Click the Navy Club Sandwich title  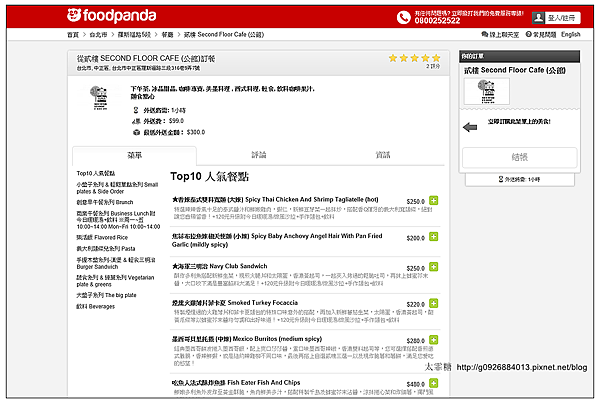pyautogui.click(x=220, y=266)
